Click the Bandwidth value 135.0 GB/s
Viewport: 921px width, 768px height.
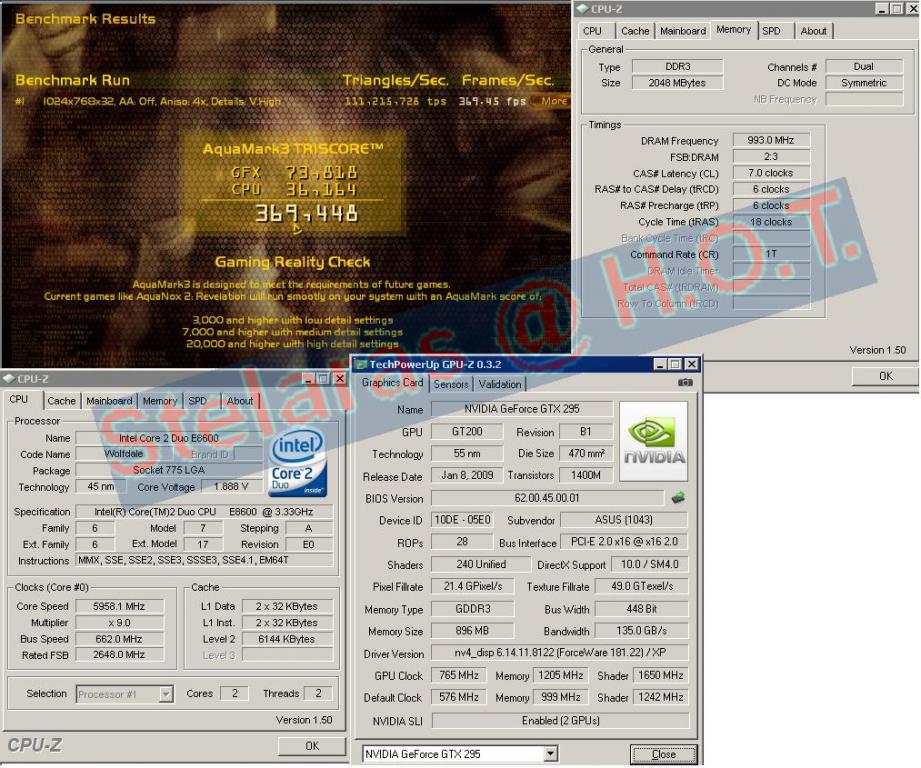[641, 631]
